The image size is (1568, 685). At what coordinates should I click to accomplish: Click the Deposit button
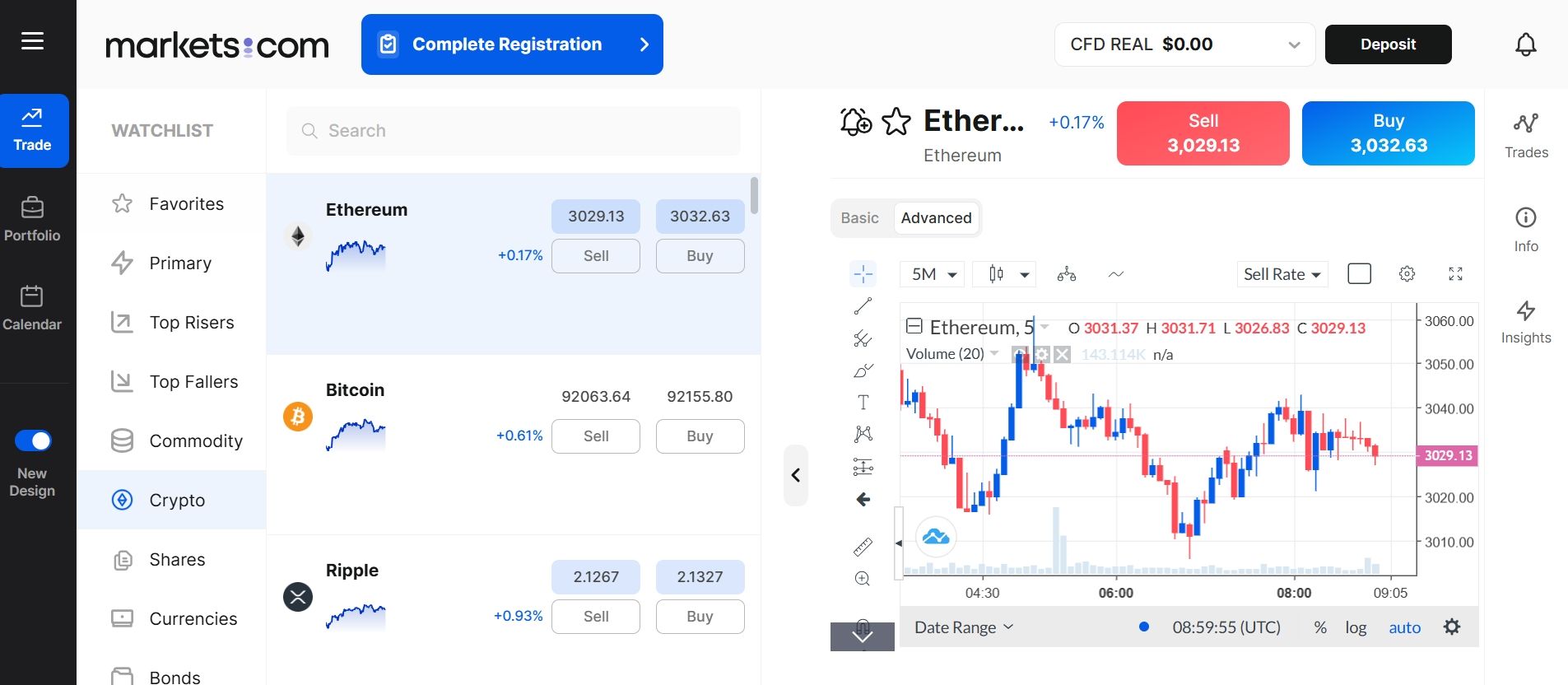[x=1388, y=44]
